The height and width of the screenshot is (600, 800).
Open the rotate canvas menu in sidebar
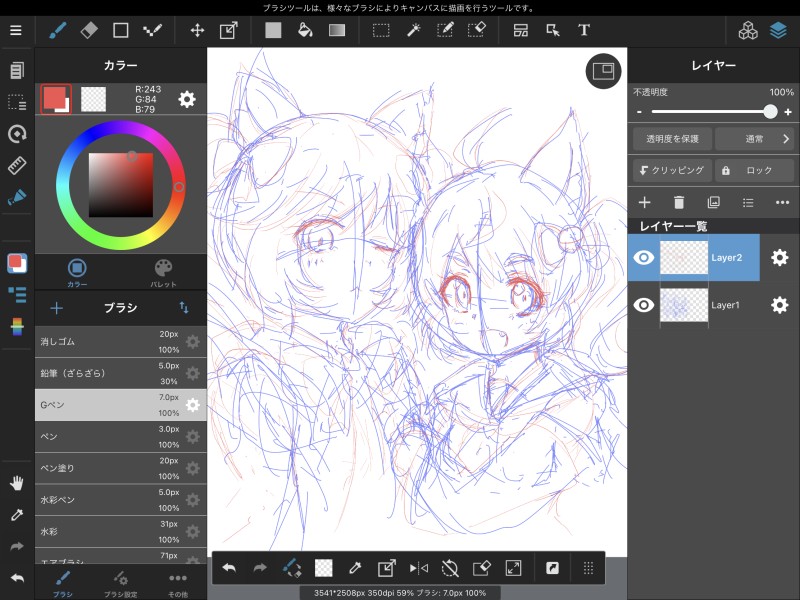click(17, 134)
